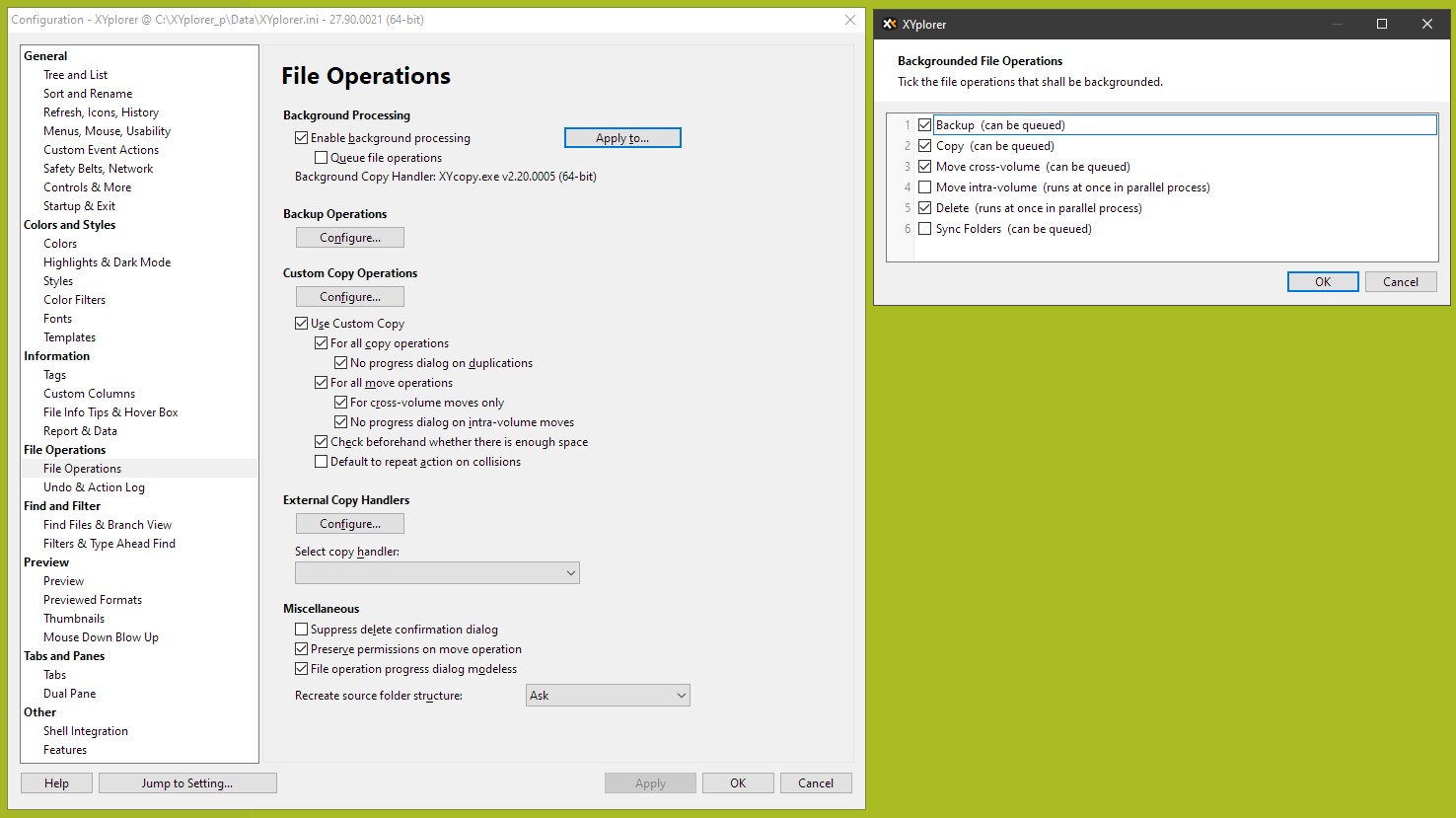Go to Highlights & Dark Mode settings
Viewport: 1456px width, 818px height.
coord(107,262)
